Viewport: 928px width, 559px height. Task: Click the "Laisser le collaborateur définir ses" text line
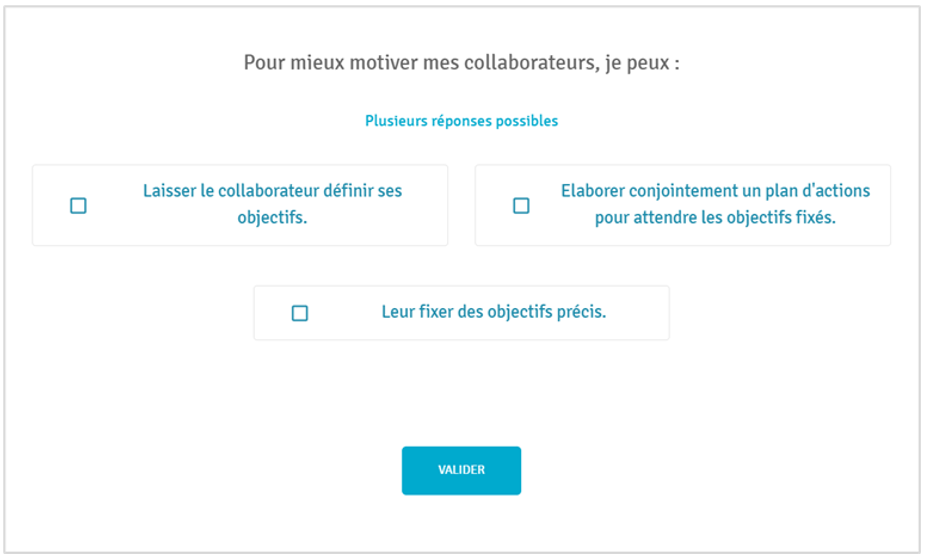coord(272,191)
